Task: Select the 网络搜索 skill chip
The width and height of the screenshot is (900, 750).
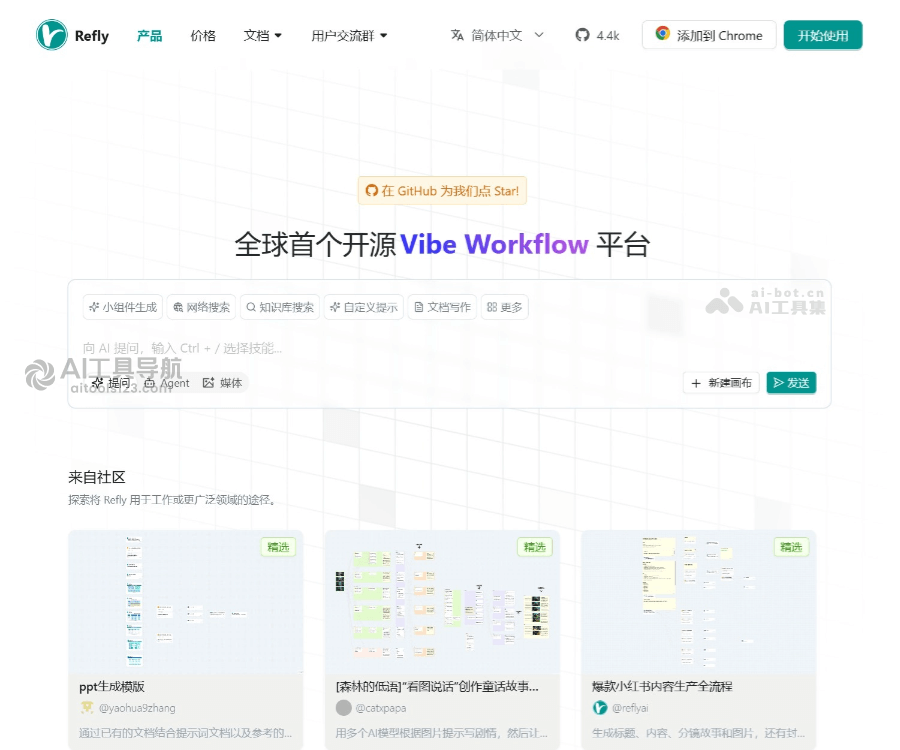Action: point(201,307)
